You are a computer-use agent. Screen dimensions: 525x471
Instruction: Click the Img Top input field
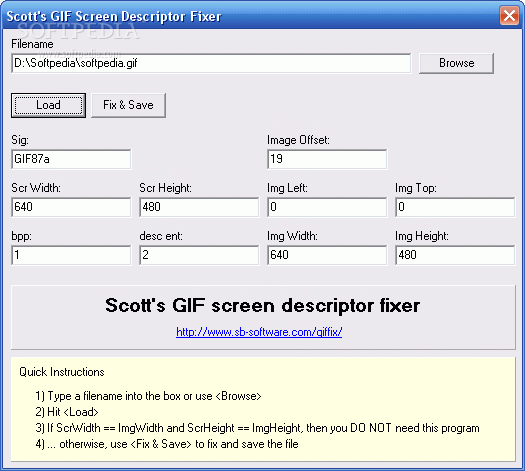[455, 207]
